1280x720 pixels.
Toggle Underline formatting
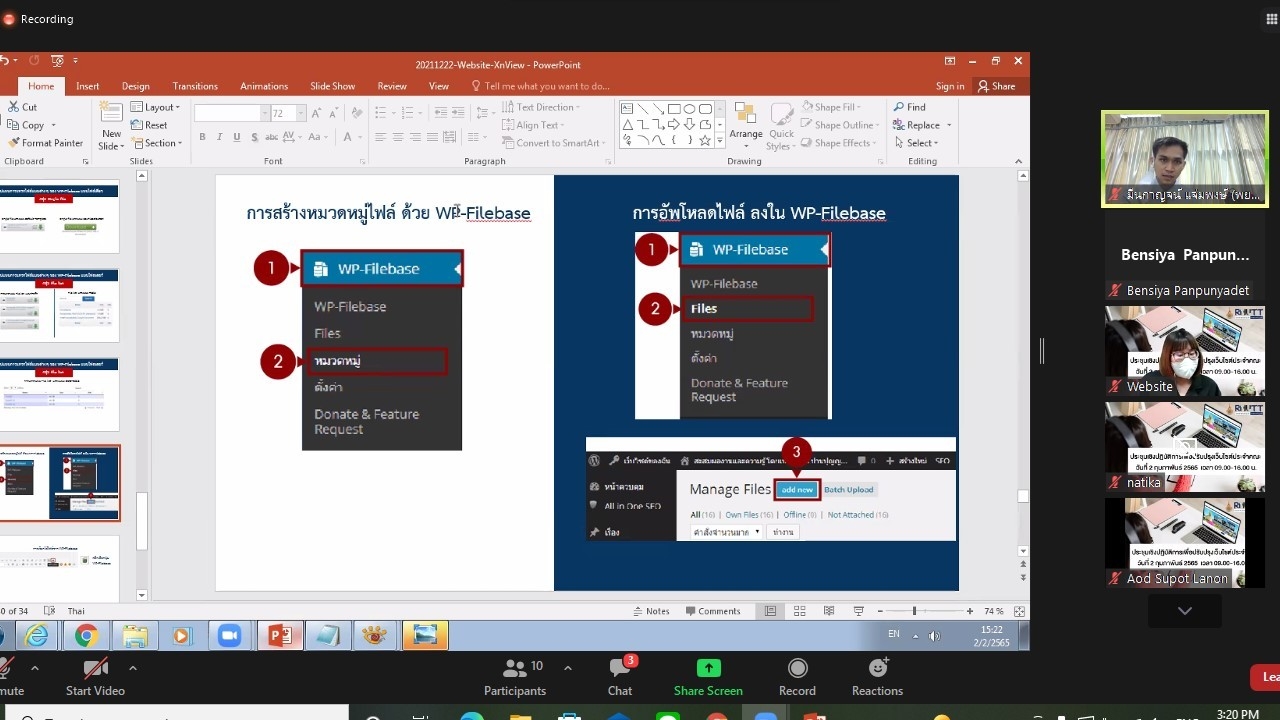[x=237, y=137]
